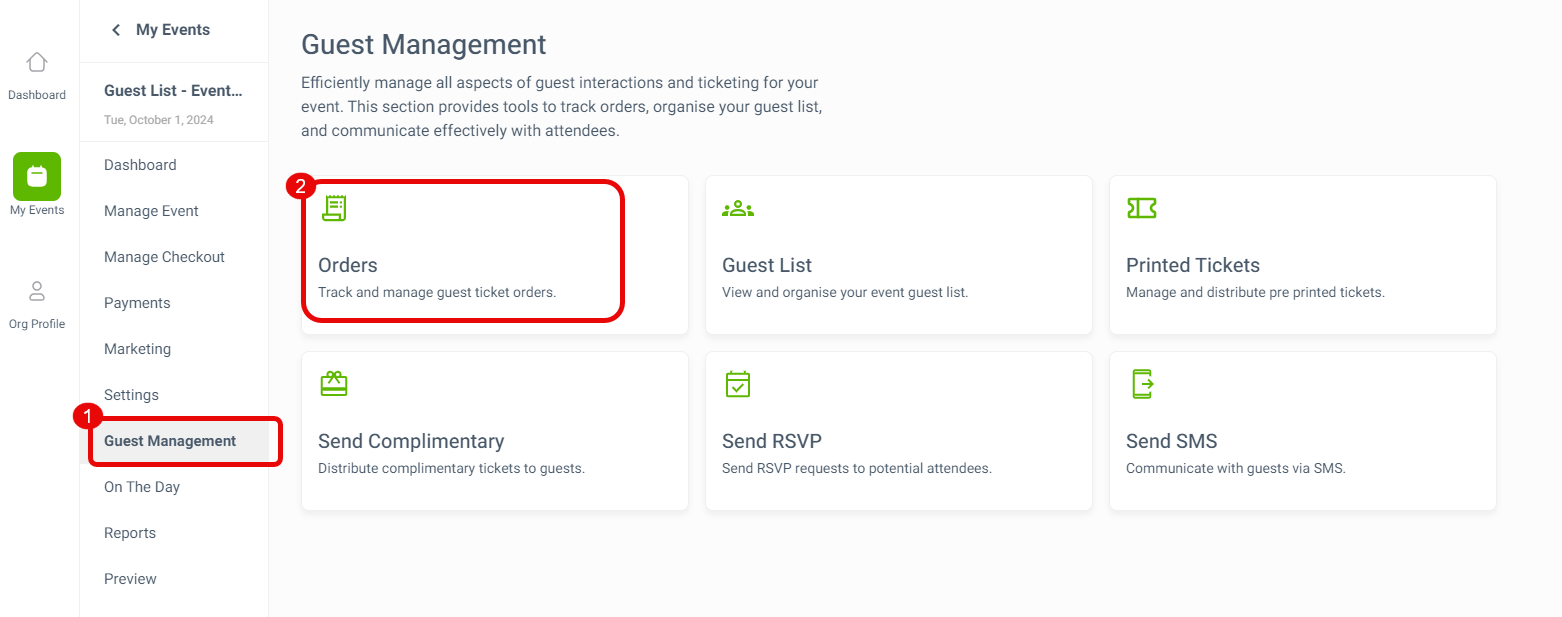
Task: Go to Settings in sidebar
Action: [x=131, y=395]
